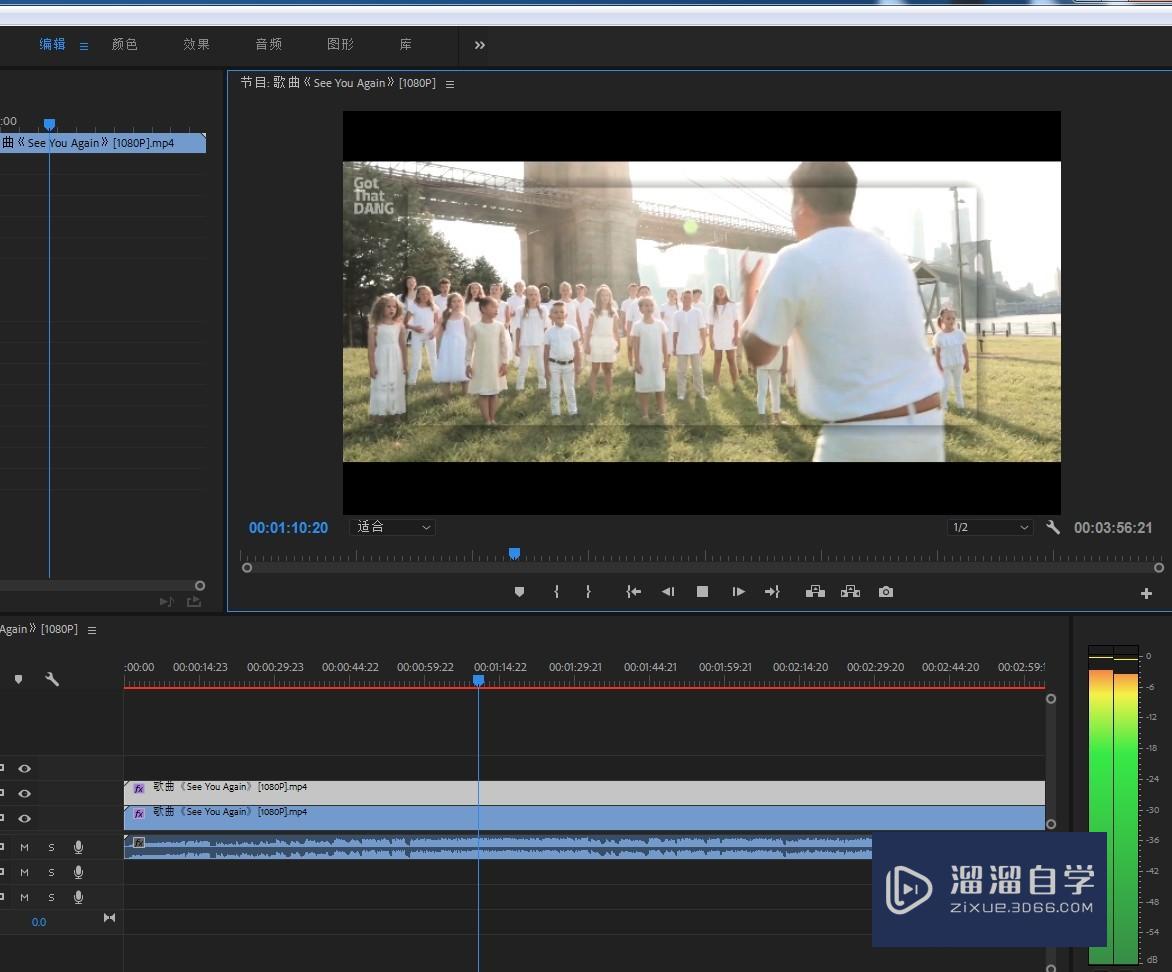Click the export icon below the effect controls timeline
This screenshot has height=972, width=1172.
pyautogui.click(x=194, y=602)
